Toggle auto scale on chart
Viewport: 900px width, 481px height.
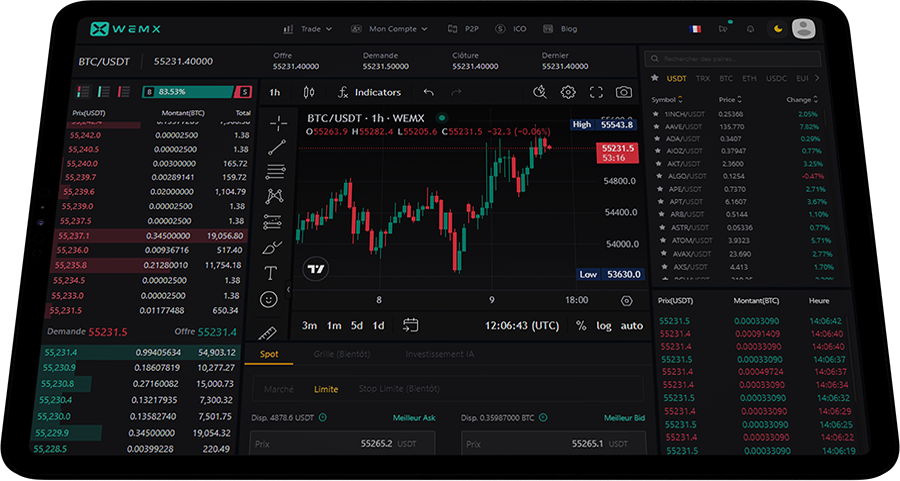pyautogui.click(x=631, y=325)
